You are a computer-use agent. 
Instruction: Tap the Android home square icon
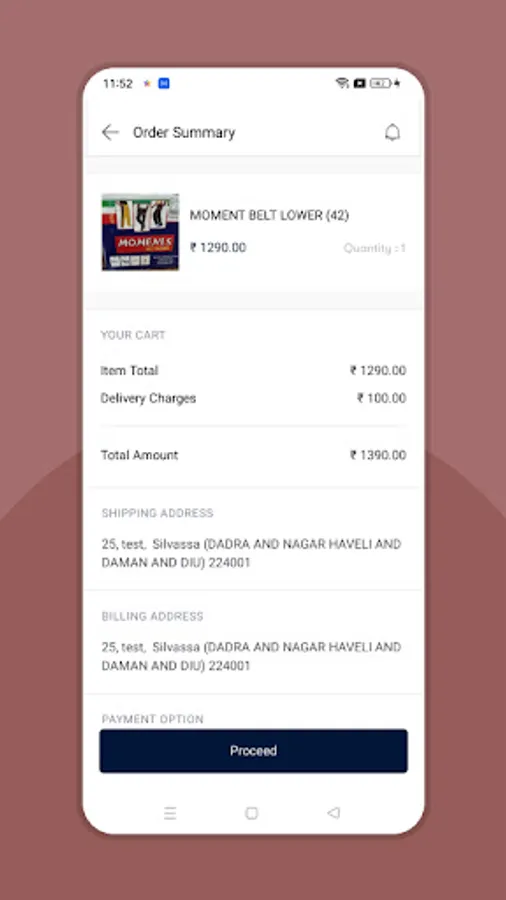pos(251,813)
